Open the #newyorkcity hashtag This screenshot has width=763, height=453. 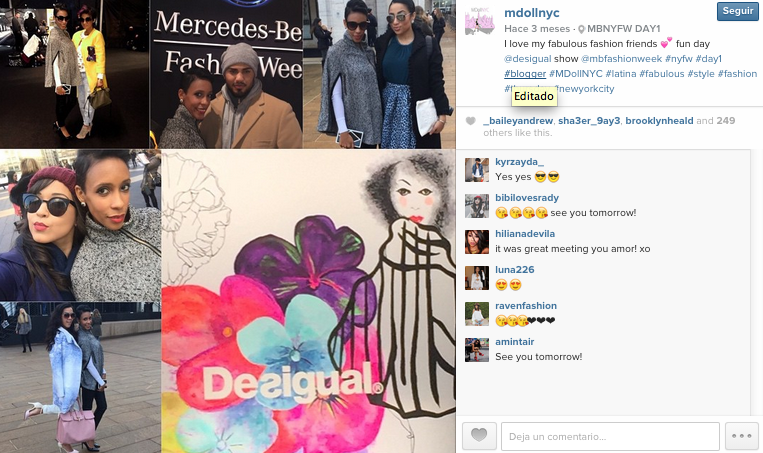pos(585,89)
